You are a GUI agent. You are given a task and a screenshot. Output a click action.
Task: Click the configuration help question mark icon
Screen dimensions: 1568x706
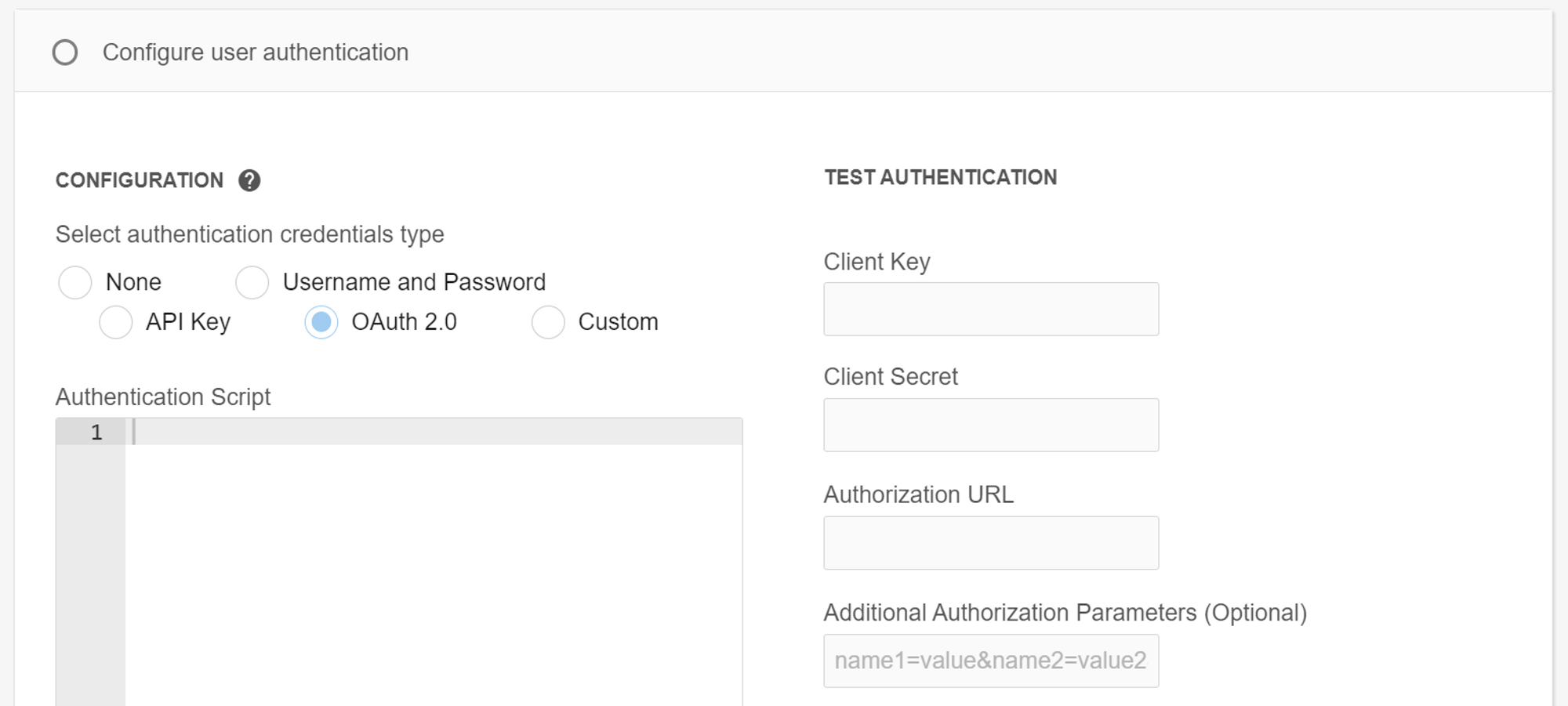[x=249, y=181]
